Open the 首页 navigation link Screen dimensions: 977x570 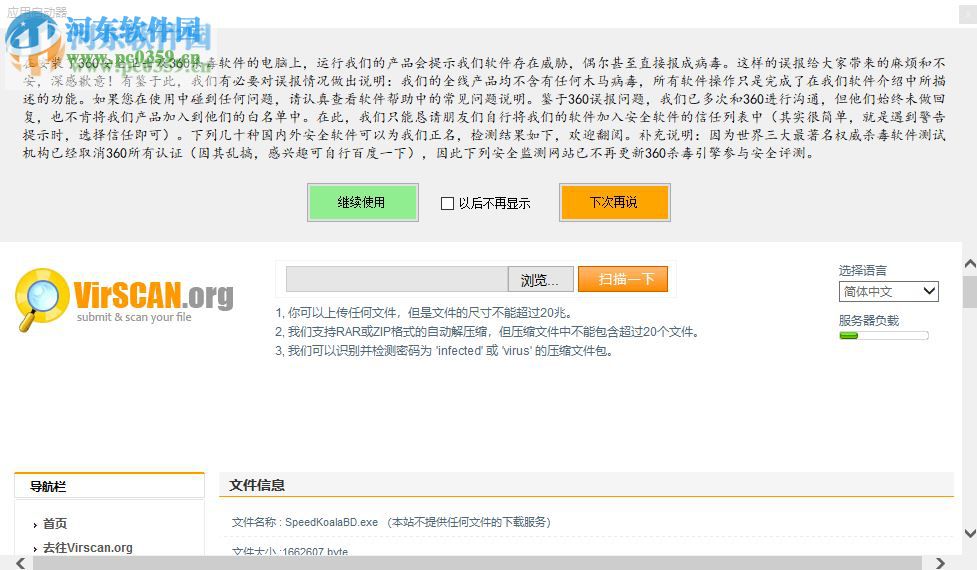pos(55,524)
